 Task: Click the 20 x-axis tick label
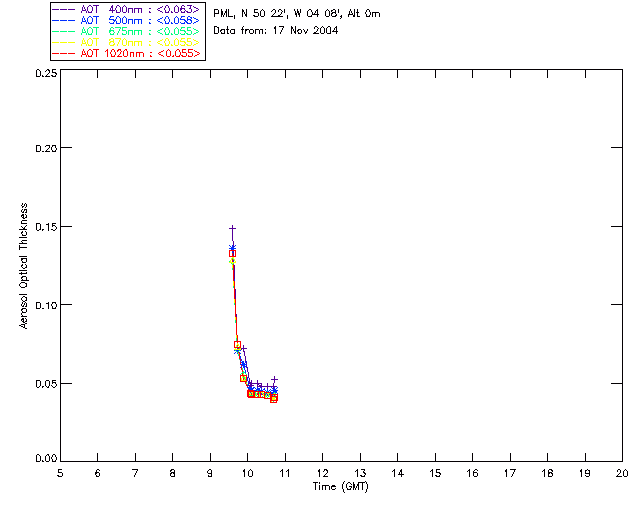click(622, 473)
